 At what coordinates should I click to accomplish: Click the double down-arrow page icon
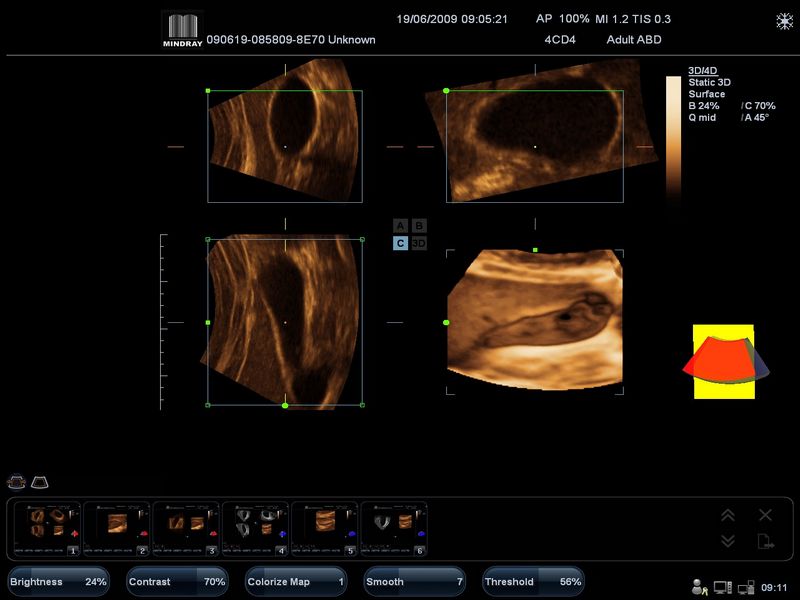pos(728,540)
